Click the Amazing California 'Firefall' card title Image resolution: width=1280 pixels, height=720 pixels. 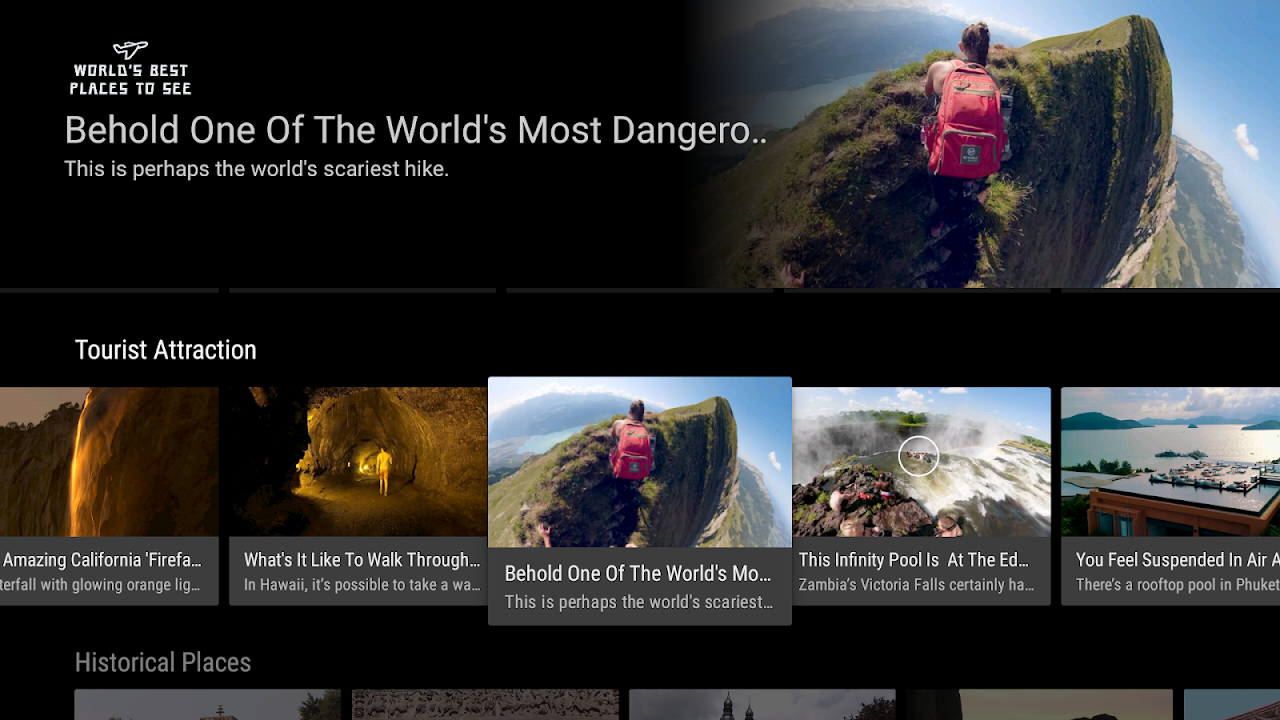pyautogui.click(x=105, y=560)
